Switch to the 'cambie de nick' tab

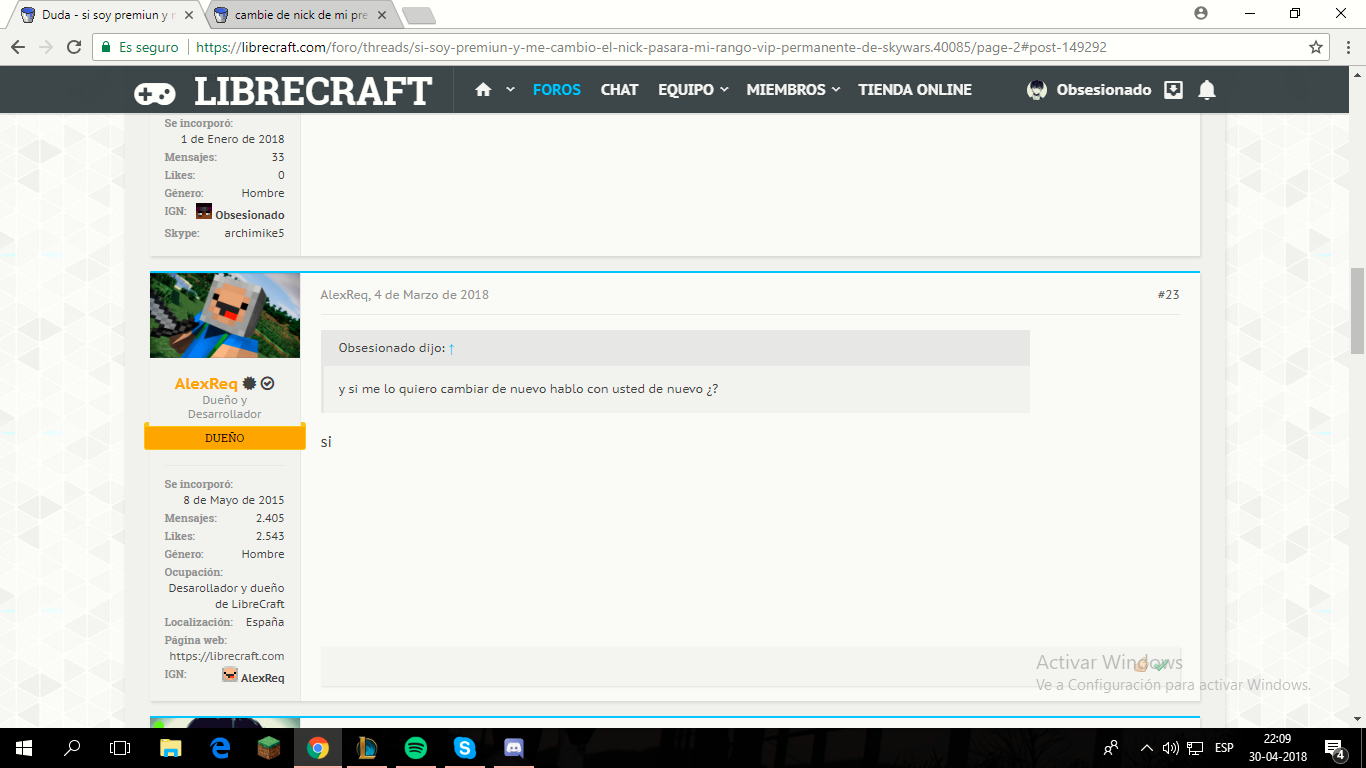300,15
